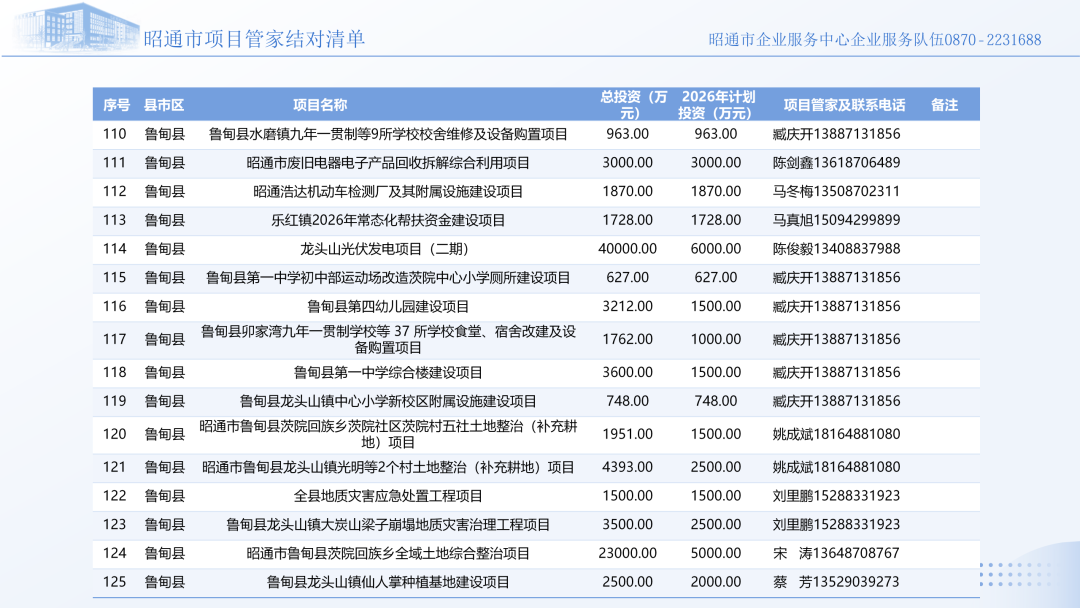Click project 鲁甸县水磨镇九年一贯制等9所学校校舍维修及设备购置项目
This screenshot has width=1080, height=608.
(388, 134)
